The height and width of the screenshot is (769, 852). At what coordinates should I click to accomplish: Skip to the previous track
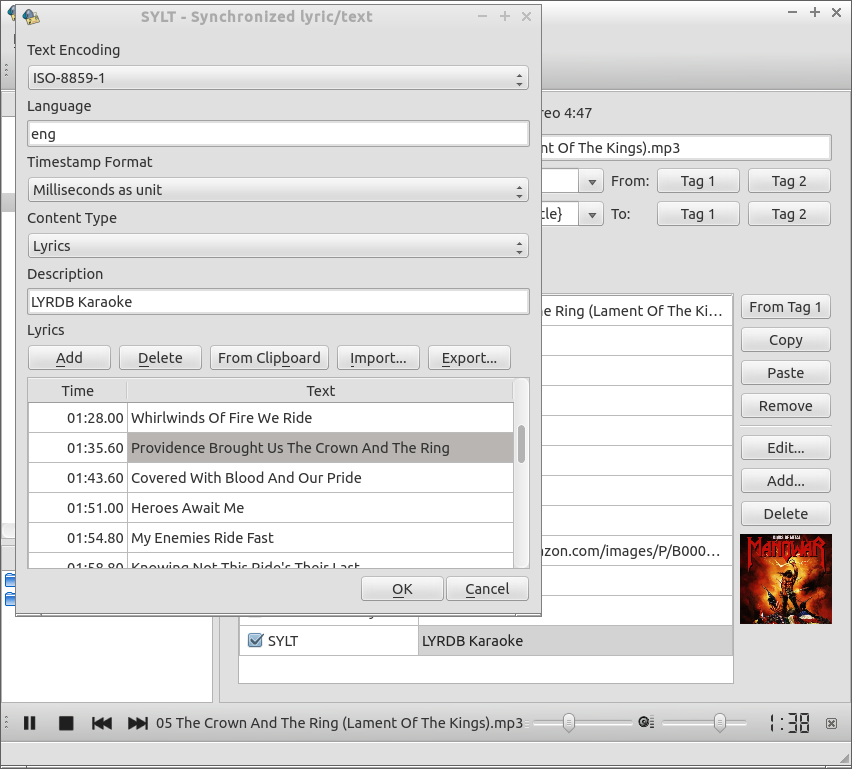pos(101,722)
